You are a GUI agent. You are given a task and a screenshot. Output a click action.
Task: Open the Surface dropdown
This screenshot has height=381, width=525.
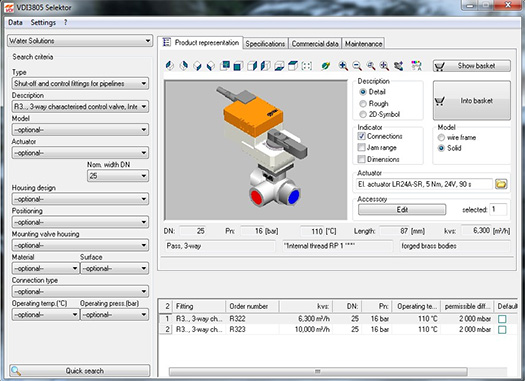[115, 268]
